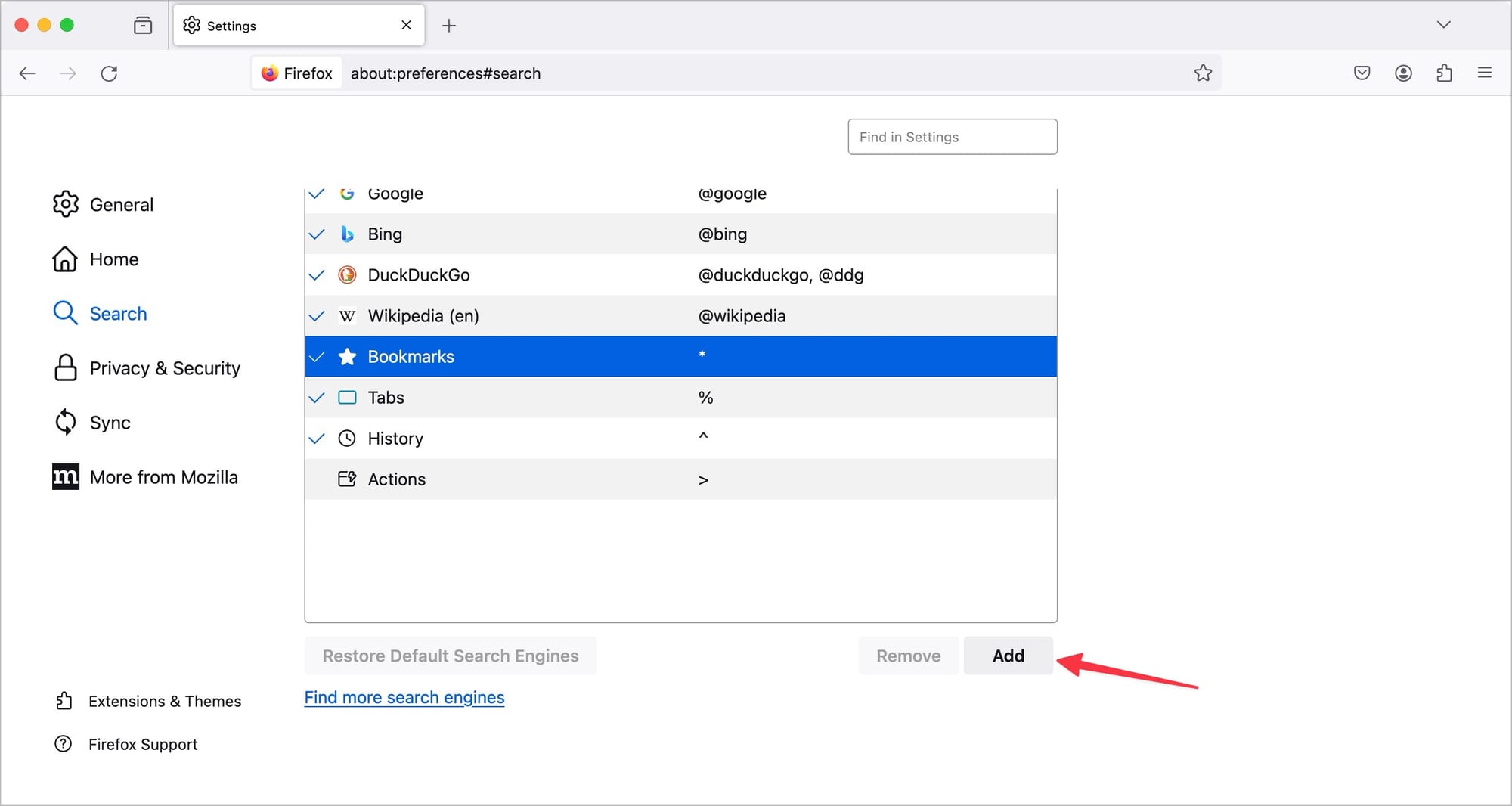
Task: Bookmark this page with the star icon
Action: [1203, 73]
